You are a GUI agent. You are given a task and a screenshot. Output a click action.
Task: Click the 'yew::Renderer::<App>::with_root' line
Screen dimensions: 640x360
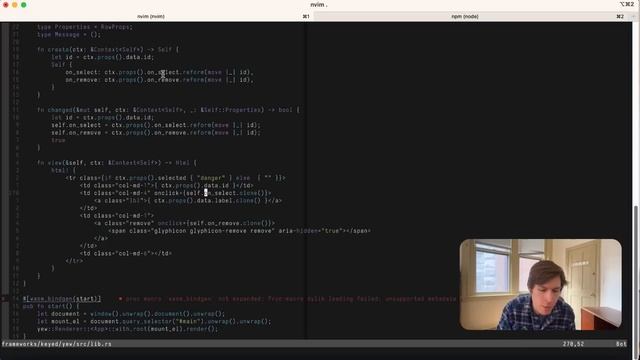point(127,329)
